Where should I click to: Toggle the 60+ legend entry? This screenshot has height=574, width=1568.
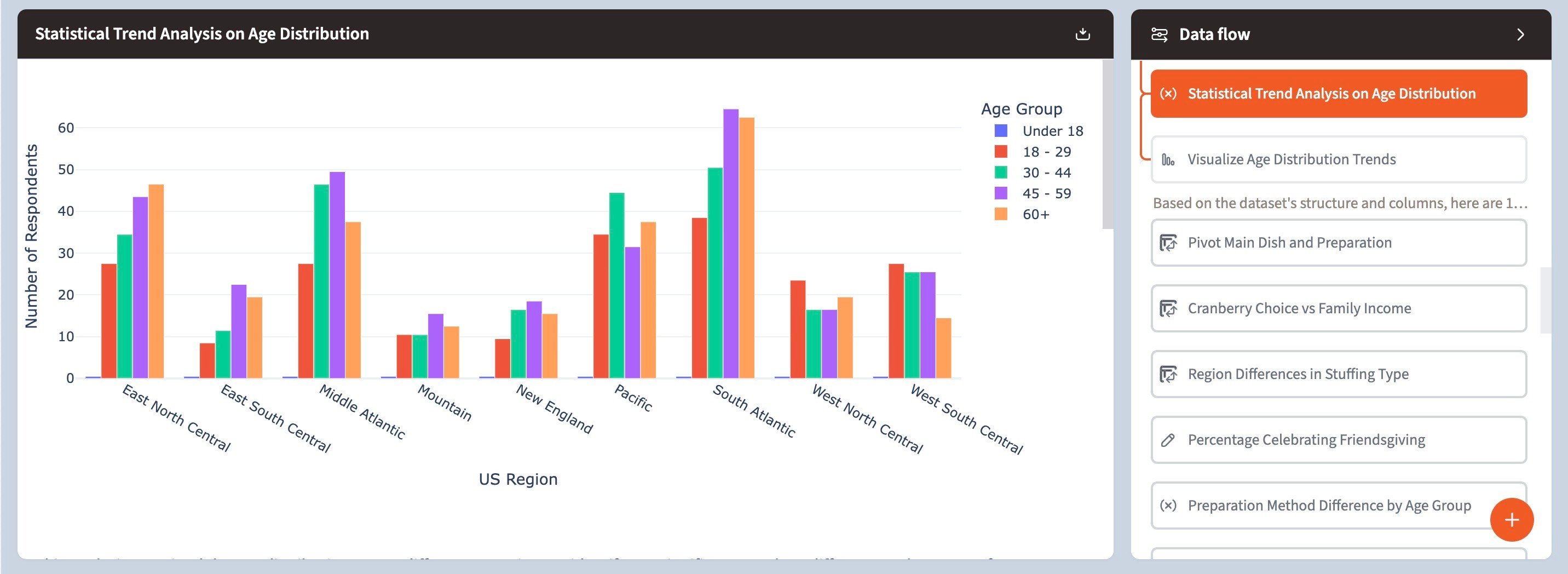tap(1022, 214)
